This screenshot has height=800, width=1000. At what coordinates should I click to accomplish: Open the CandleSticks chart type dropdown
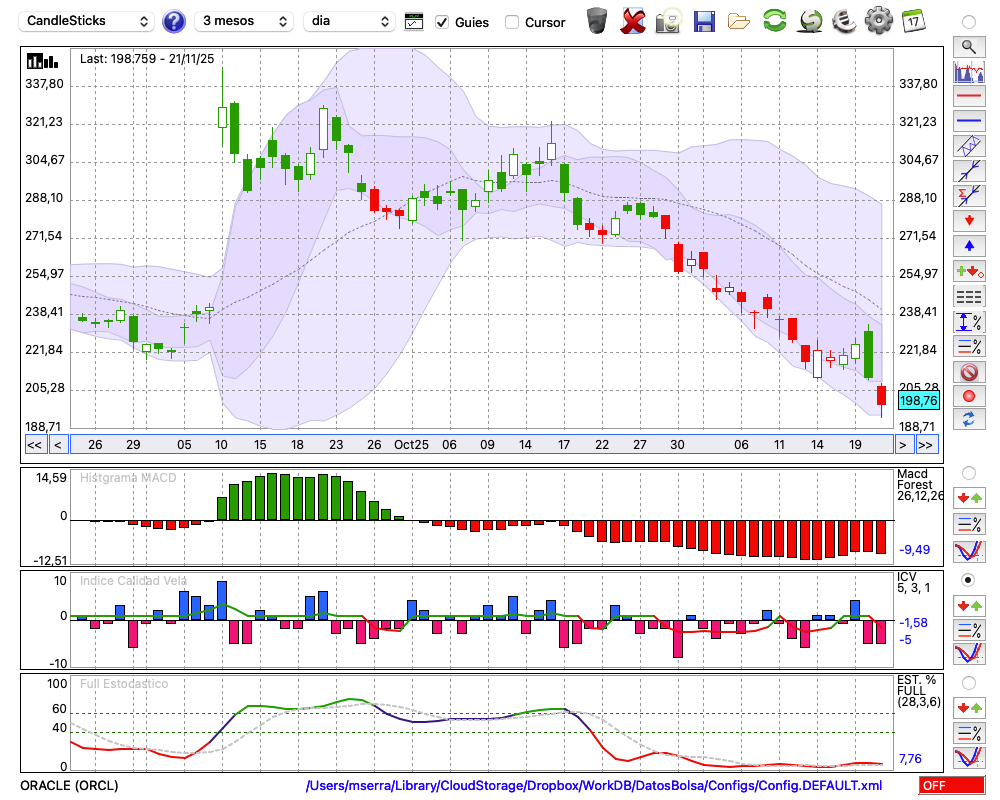(88, 21)
